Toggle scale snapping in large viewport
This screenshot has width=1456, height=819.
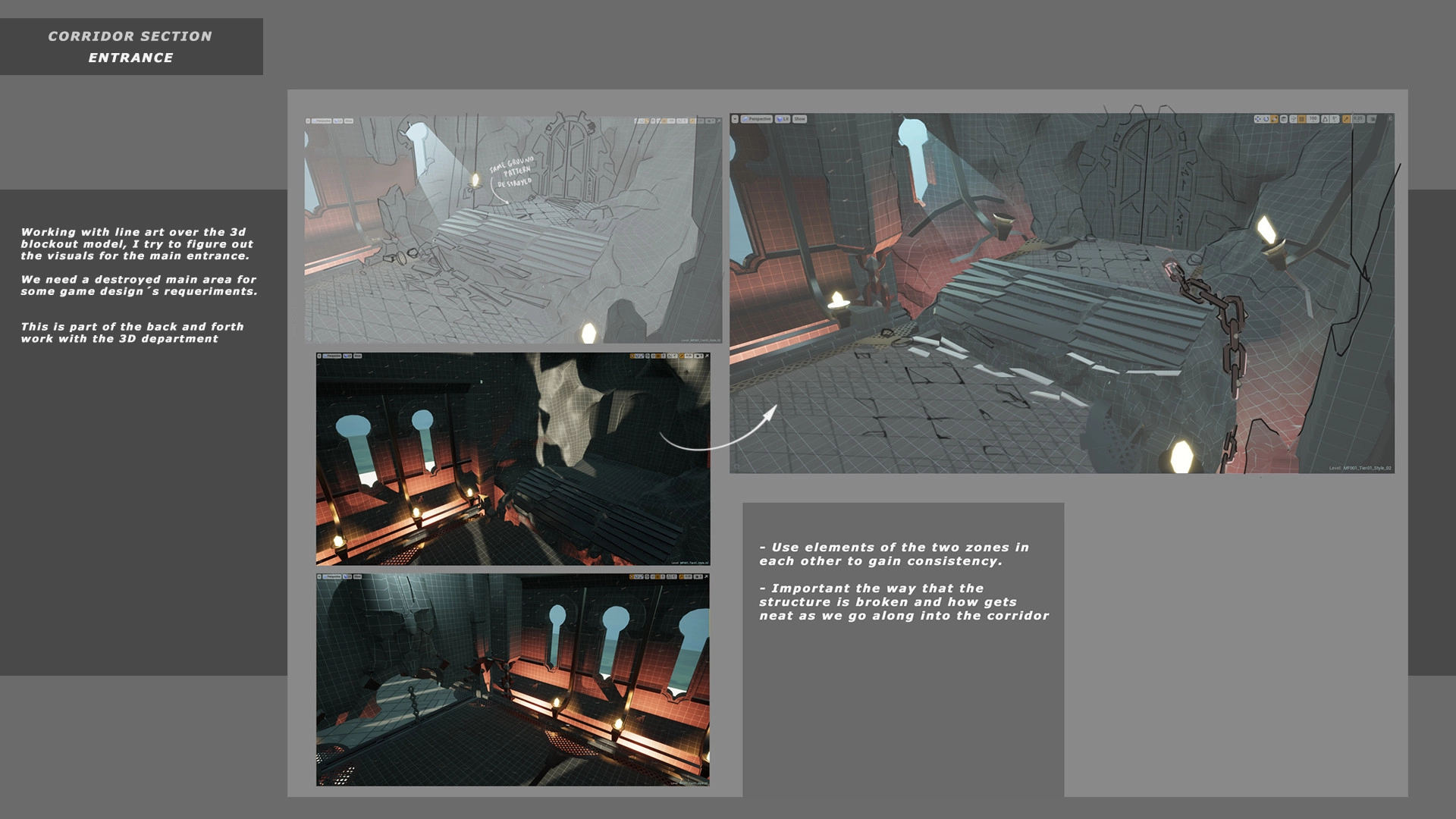(x=1346, y=119)
